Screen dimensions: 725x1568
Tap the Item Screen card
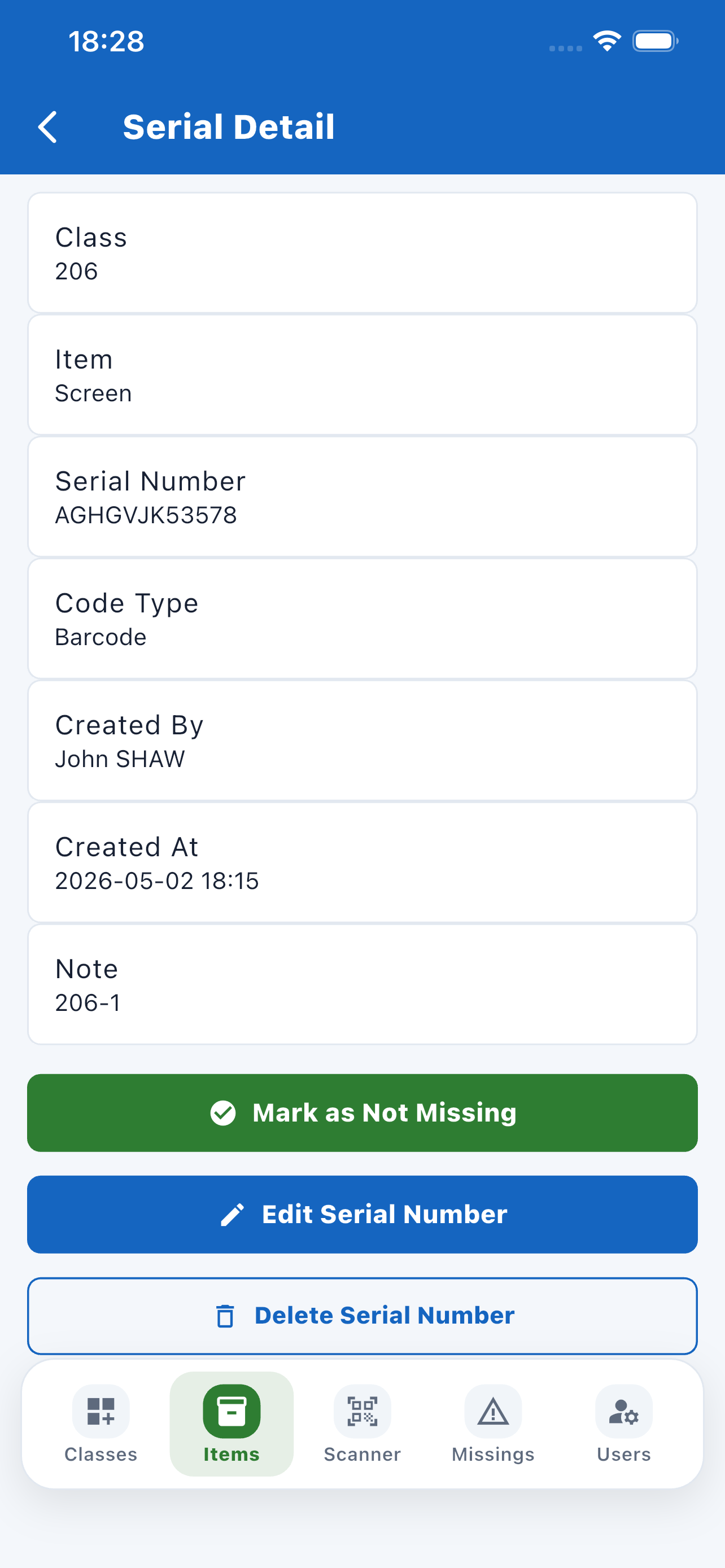[362, 375]
